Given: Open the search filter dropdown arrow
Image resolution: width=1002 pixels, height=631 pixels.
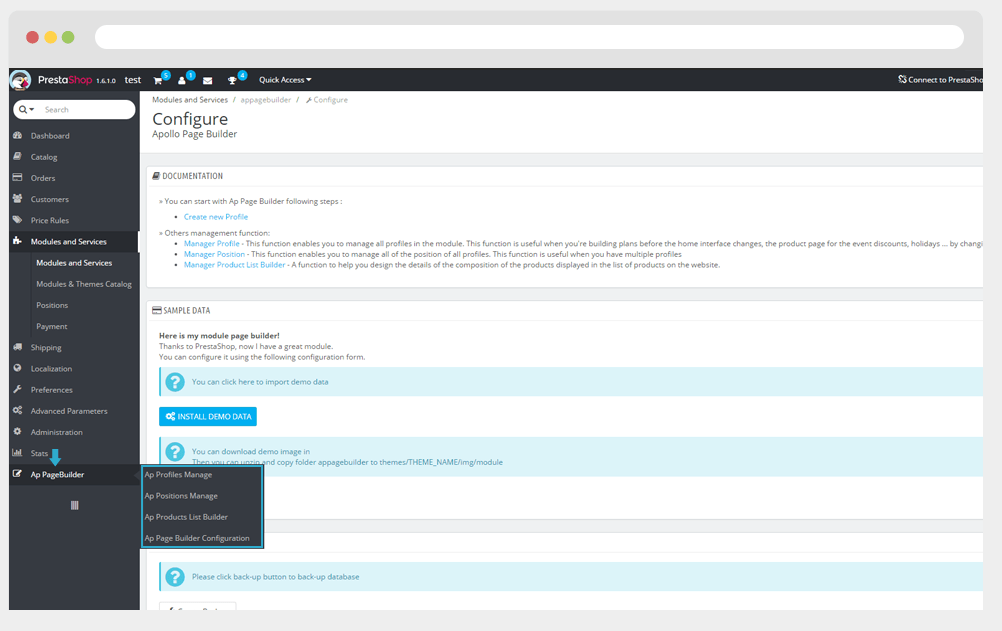Looking at the screenshot, I should click(27, 110).
